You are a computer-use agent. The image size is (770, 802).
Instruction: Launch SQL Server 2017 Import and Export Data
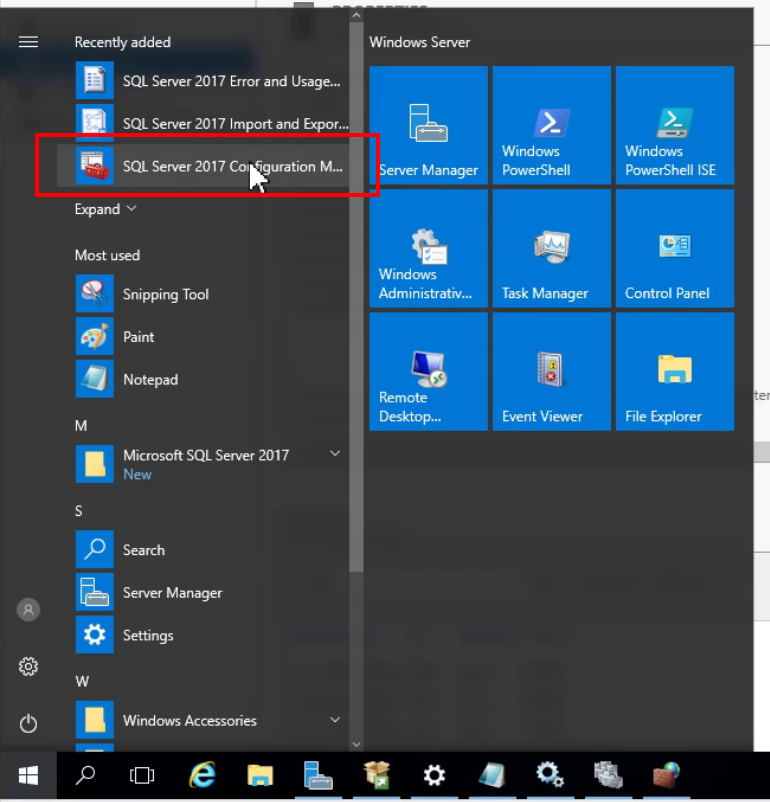(x=203, y=123)
